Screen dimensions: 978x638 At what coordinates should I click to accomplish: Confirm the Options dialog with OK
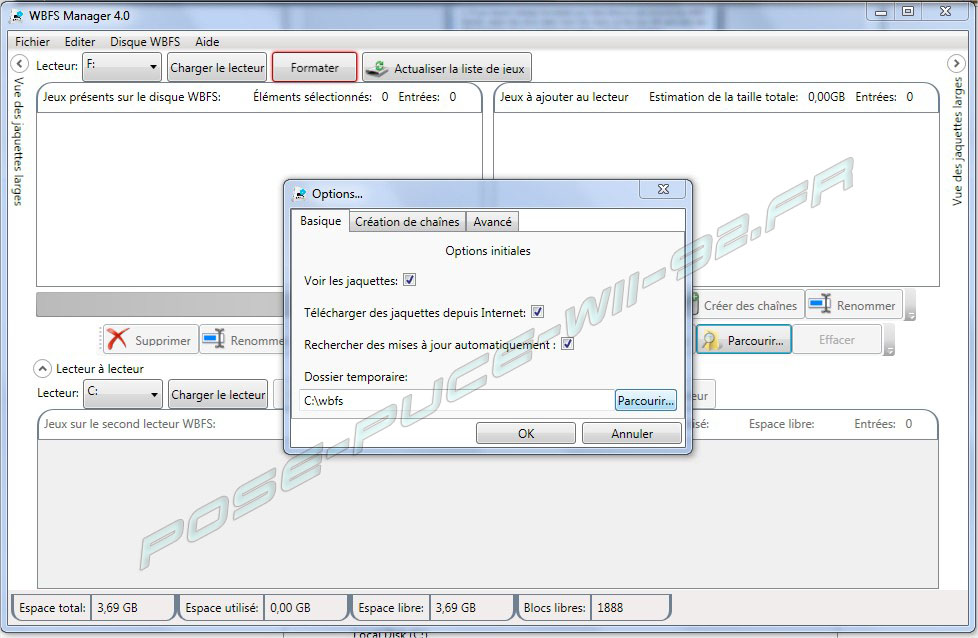click(526, 433)
